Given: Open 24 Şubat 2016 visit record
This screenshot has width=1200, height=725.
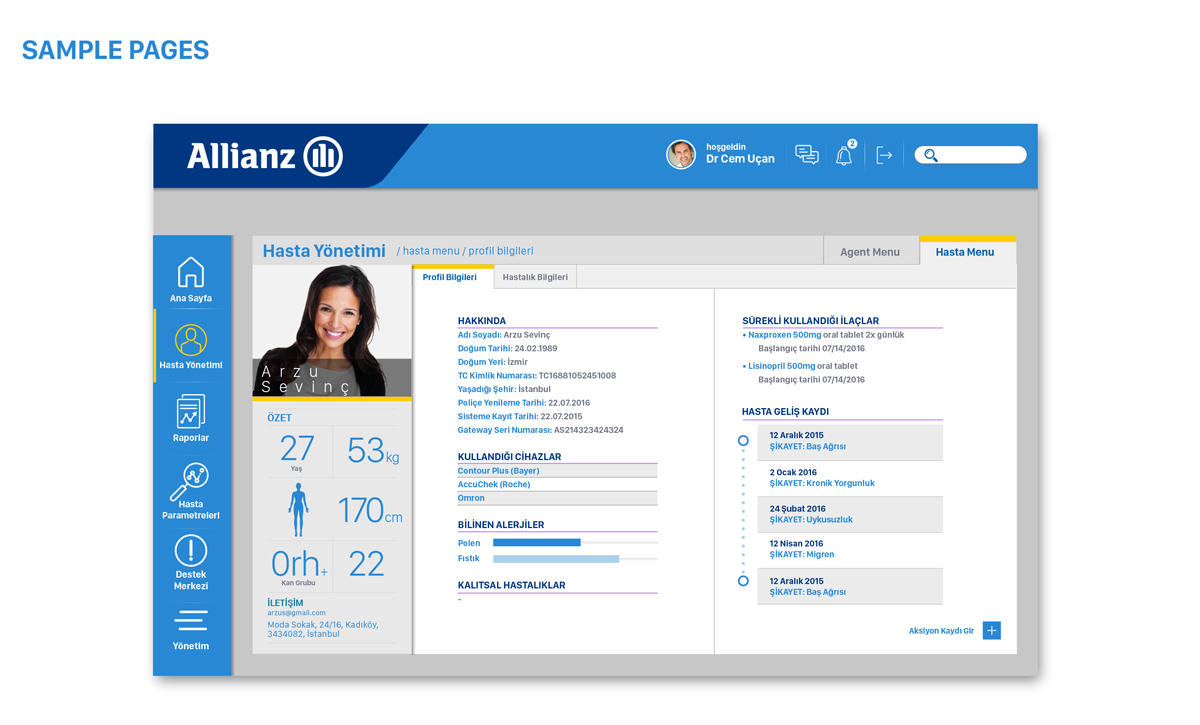Looking at the screenshot, I should [x=849, y=514].
